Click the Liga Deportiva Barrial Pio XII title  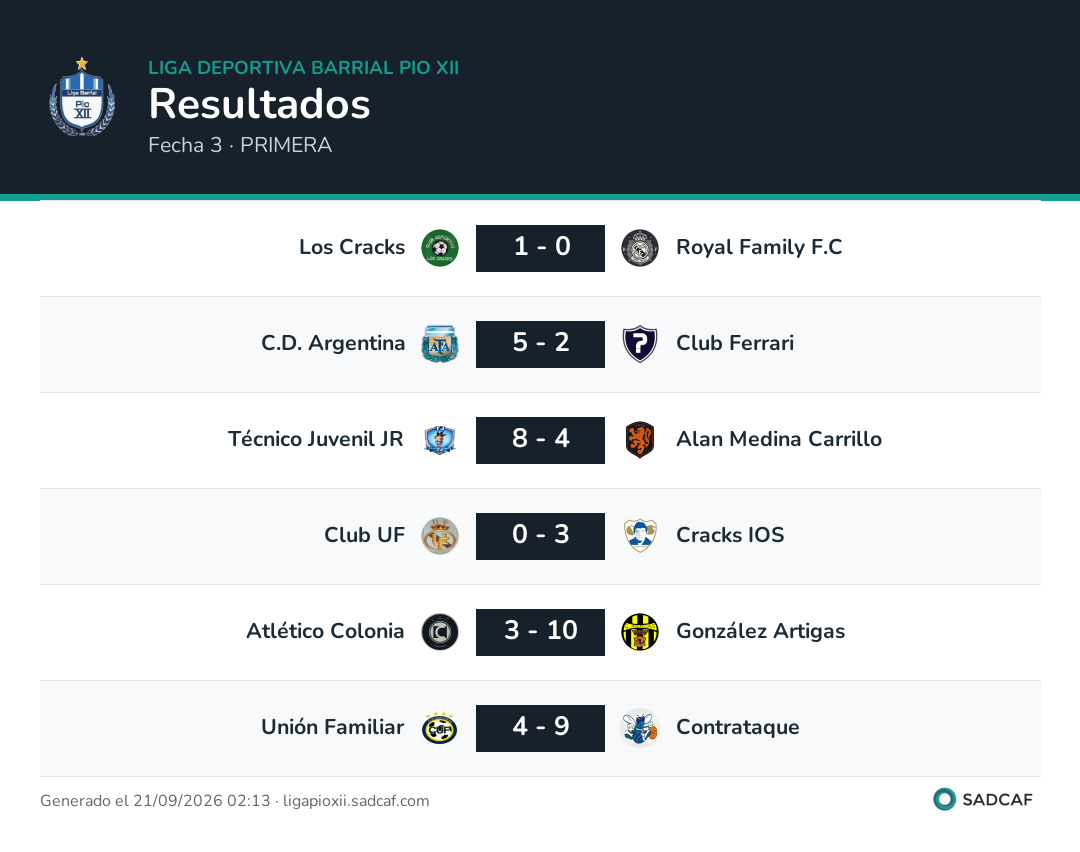(x=303, y=67)
